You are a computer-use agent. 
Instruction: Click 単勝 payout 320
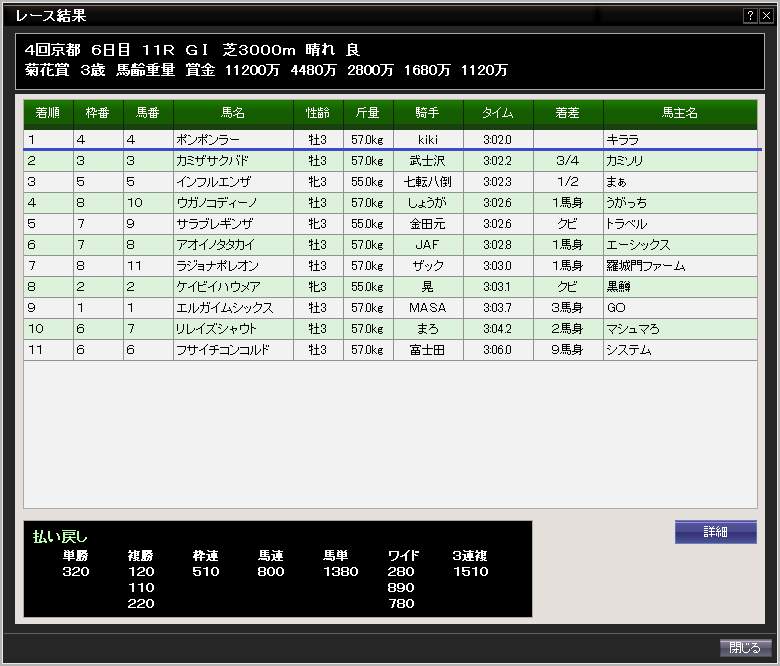[x=76, y=571]
